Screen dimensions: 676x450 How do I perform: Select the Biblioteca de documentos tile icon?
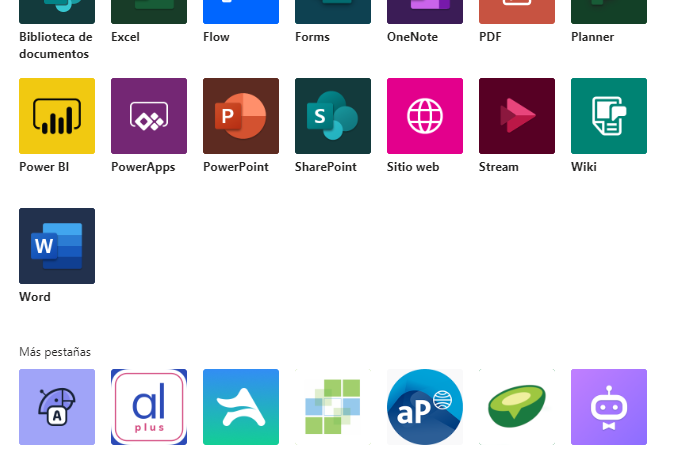(57, 12)
